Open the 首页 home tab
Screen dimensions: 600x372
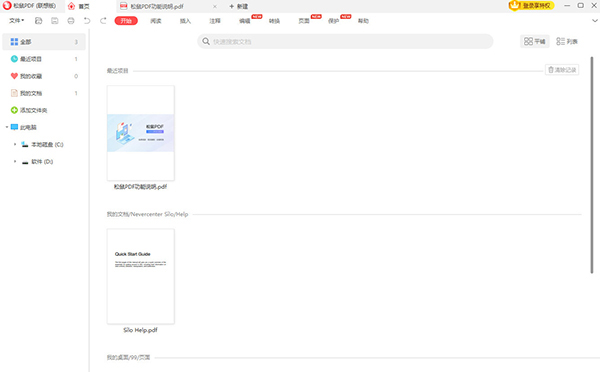tap(79, 6)
